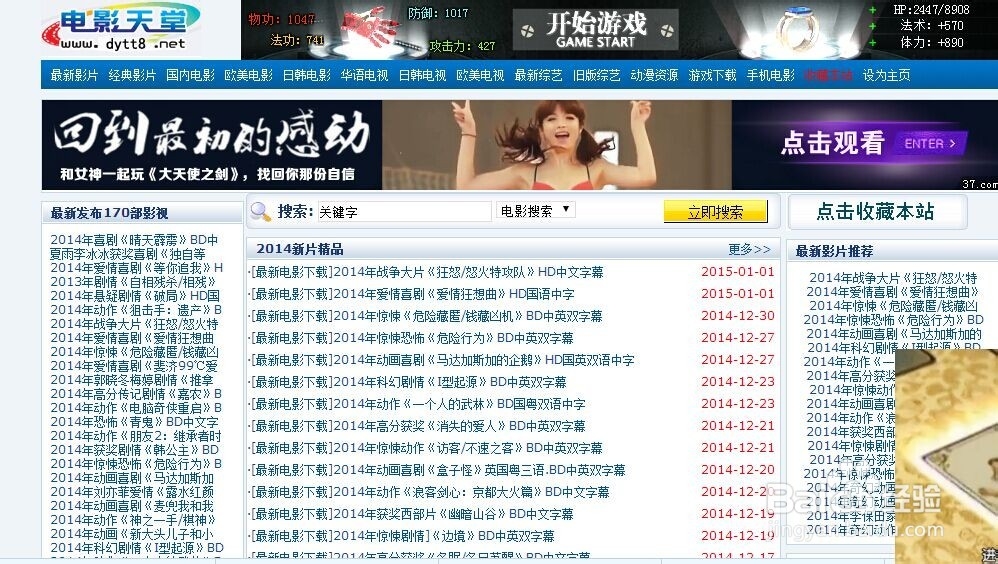The image size is (998, 564).
Task: Click the yellow 立即搜索 button
Action: [715, 211]
